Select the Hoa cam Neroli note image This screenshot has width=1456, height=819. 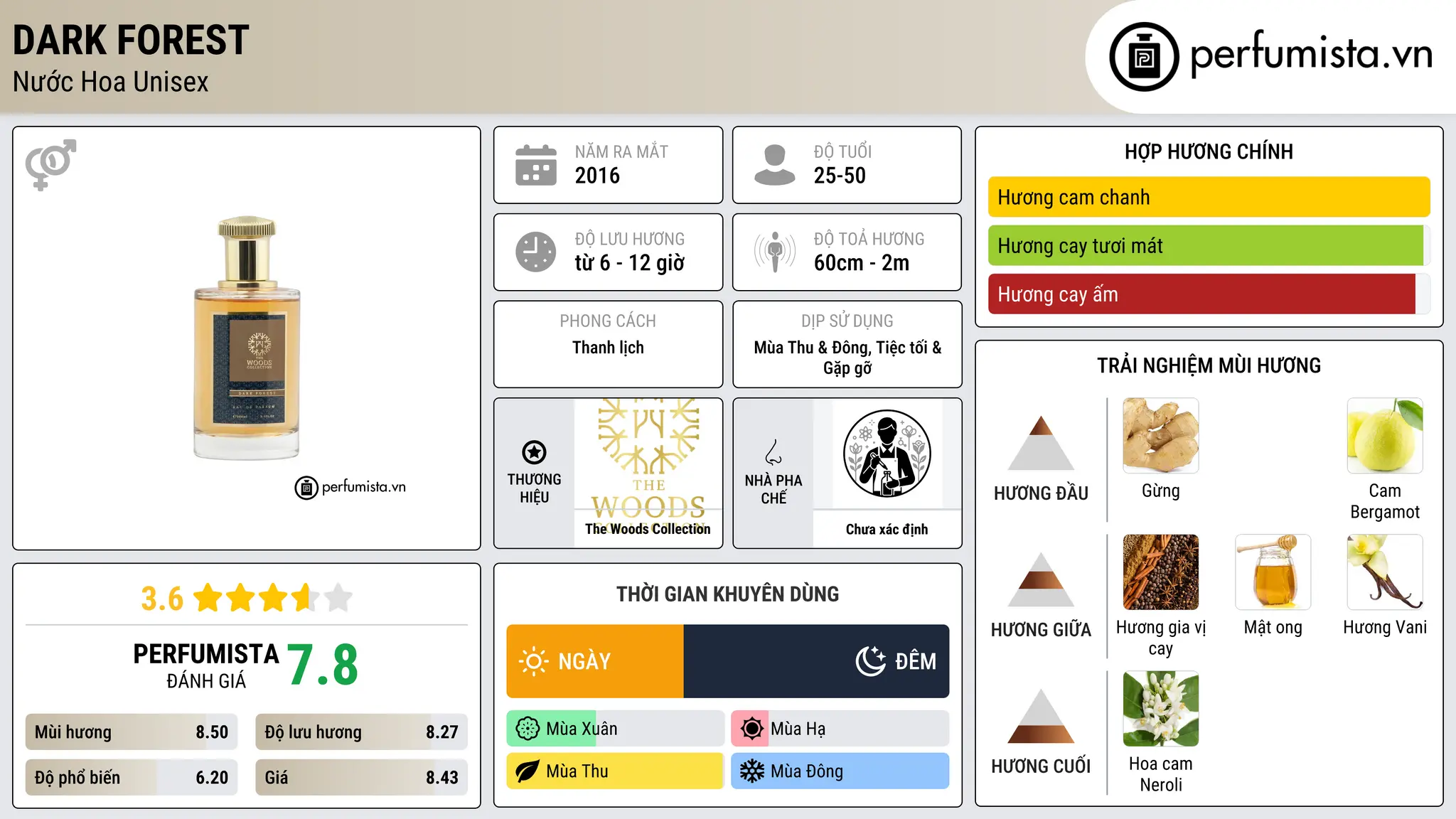click(x=1161, y=709)
